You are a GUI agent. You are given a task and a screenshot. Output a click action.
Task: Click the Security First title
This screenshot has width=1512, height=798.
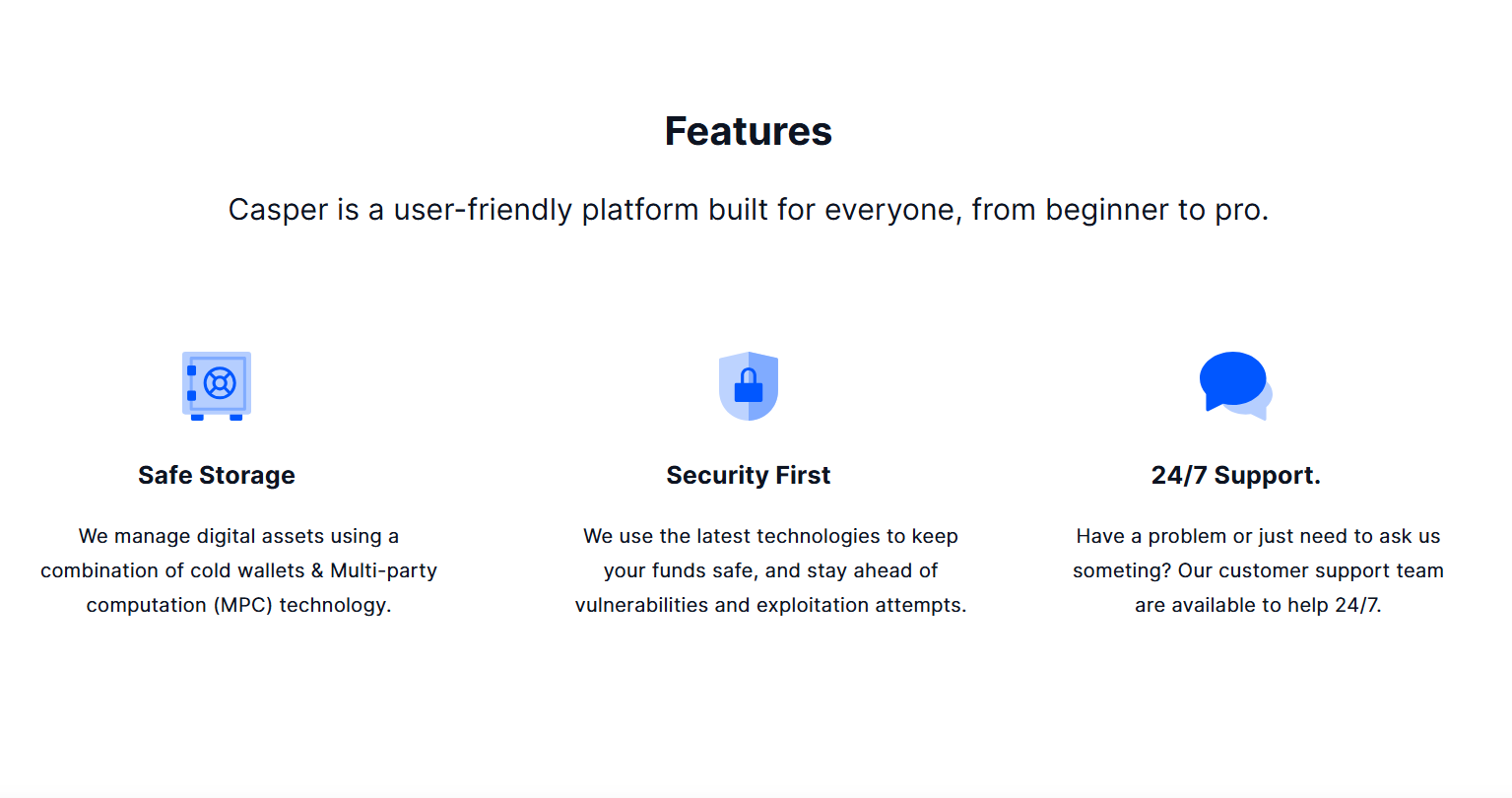[x=749, y=475]
